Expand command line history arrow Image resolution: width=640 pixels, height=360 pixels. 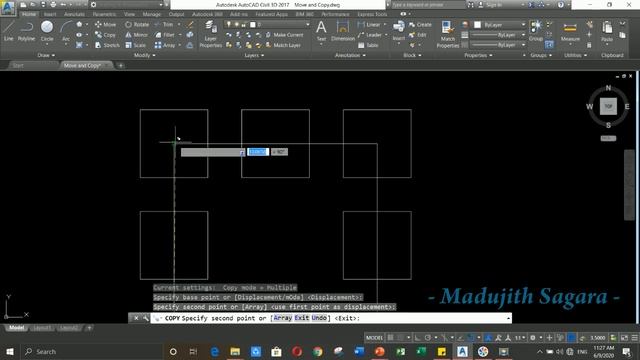[508, 318]
